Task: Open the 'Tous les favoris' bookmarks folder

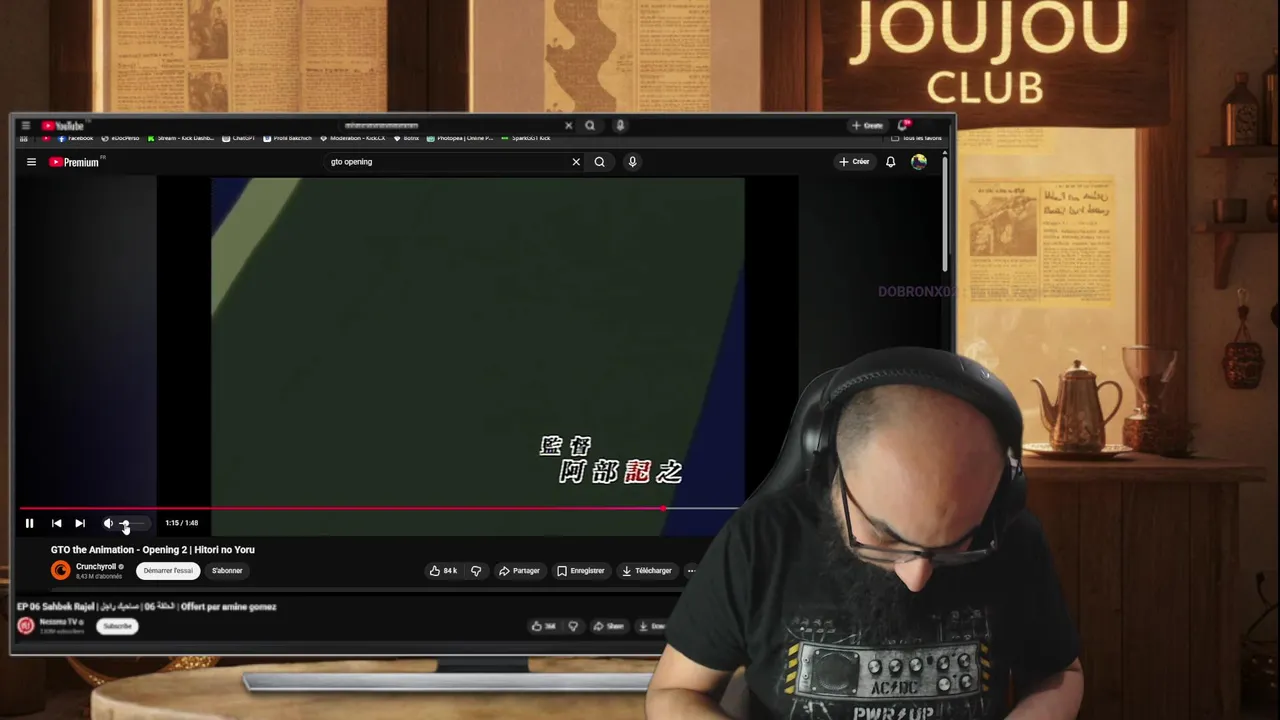Action: [917, 138]
